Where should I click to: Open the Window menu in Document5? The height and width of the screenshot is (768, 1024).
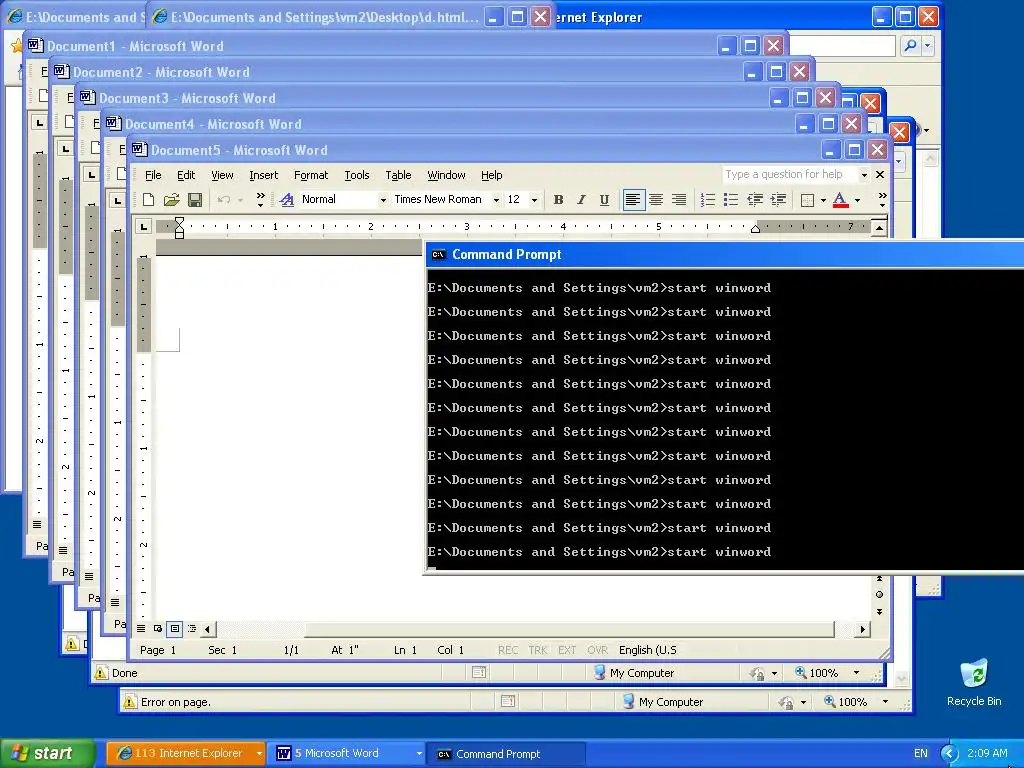coord(446,175)
